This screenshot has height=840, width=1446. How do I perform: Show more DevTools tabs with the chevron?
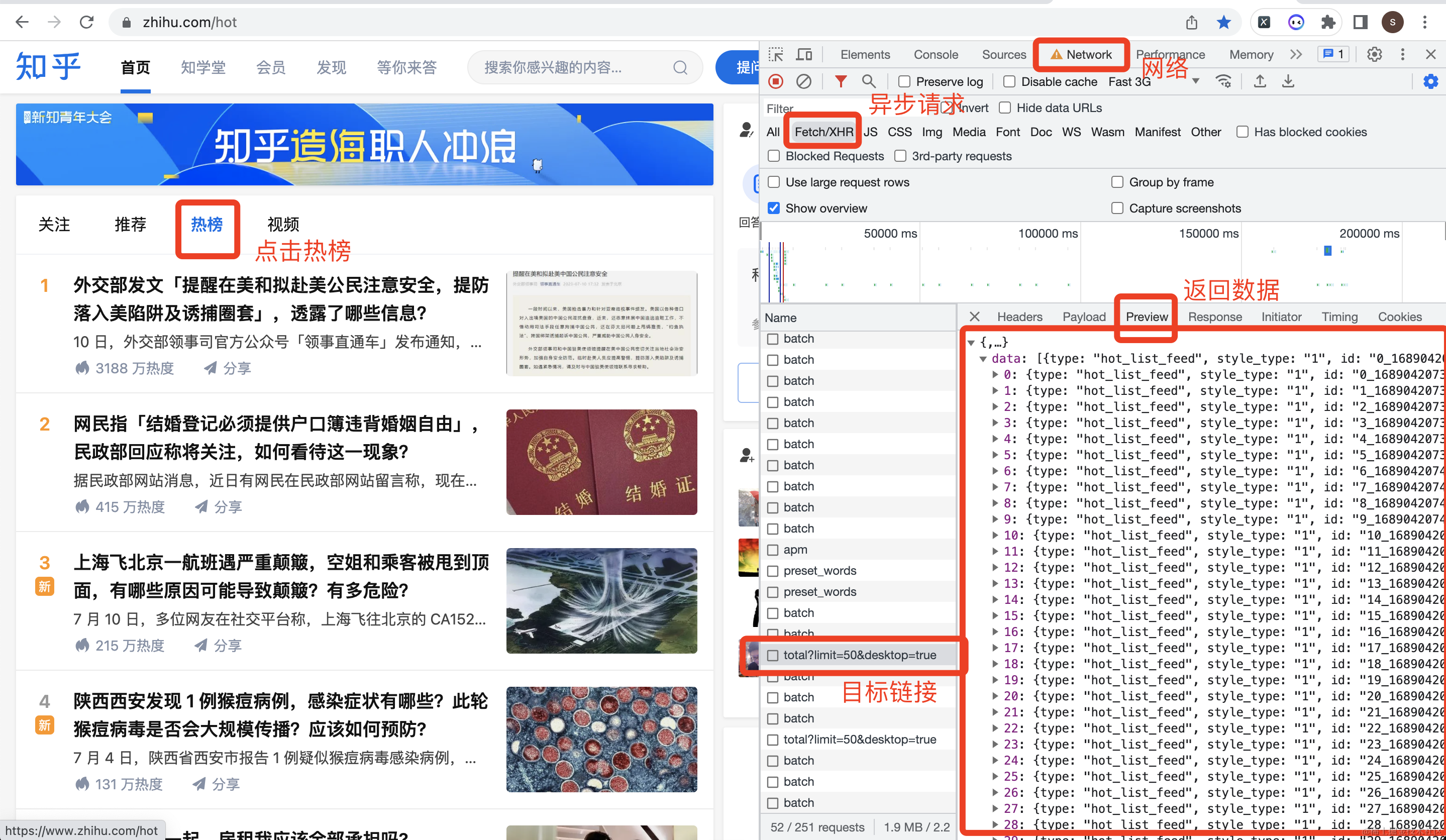coord(1296,54)
